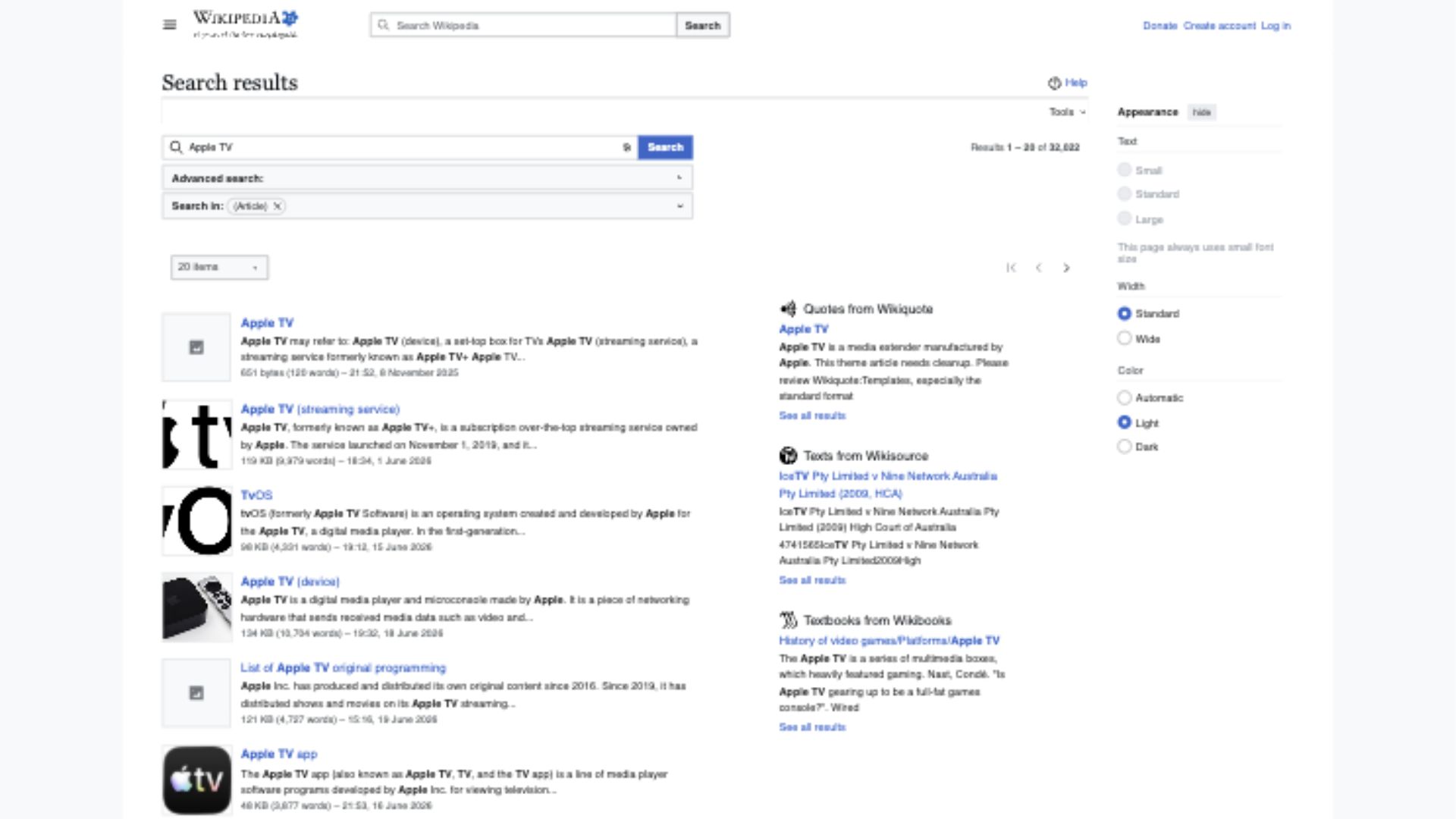
Task: Select Small text size
Action: point(1125,170)
